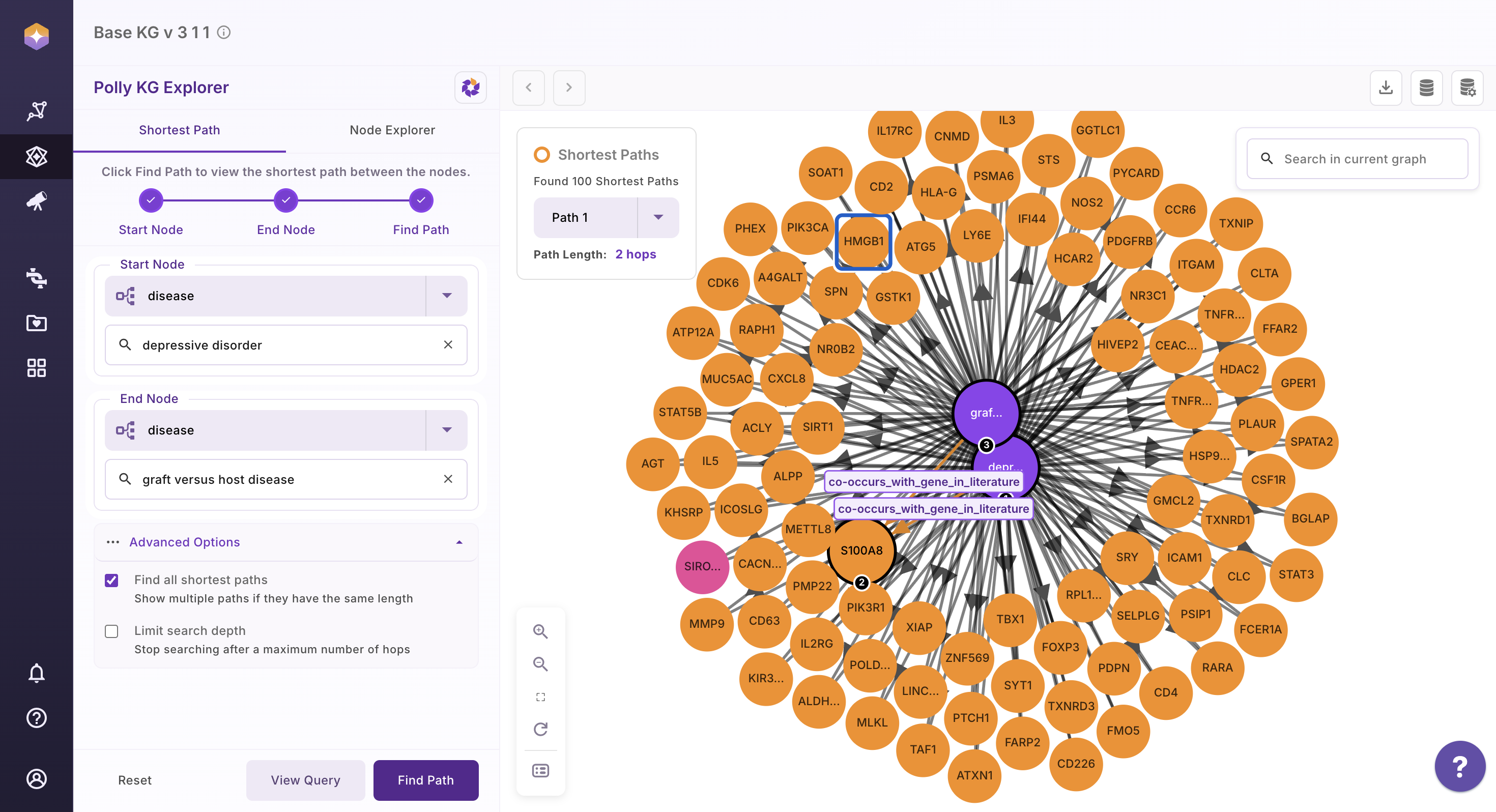Click the Find Path button
This screenshot has height=812, width=1496.
click(x=426, y=780)
